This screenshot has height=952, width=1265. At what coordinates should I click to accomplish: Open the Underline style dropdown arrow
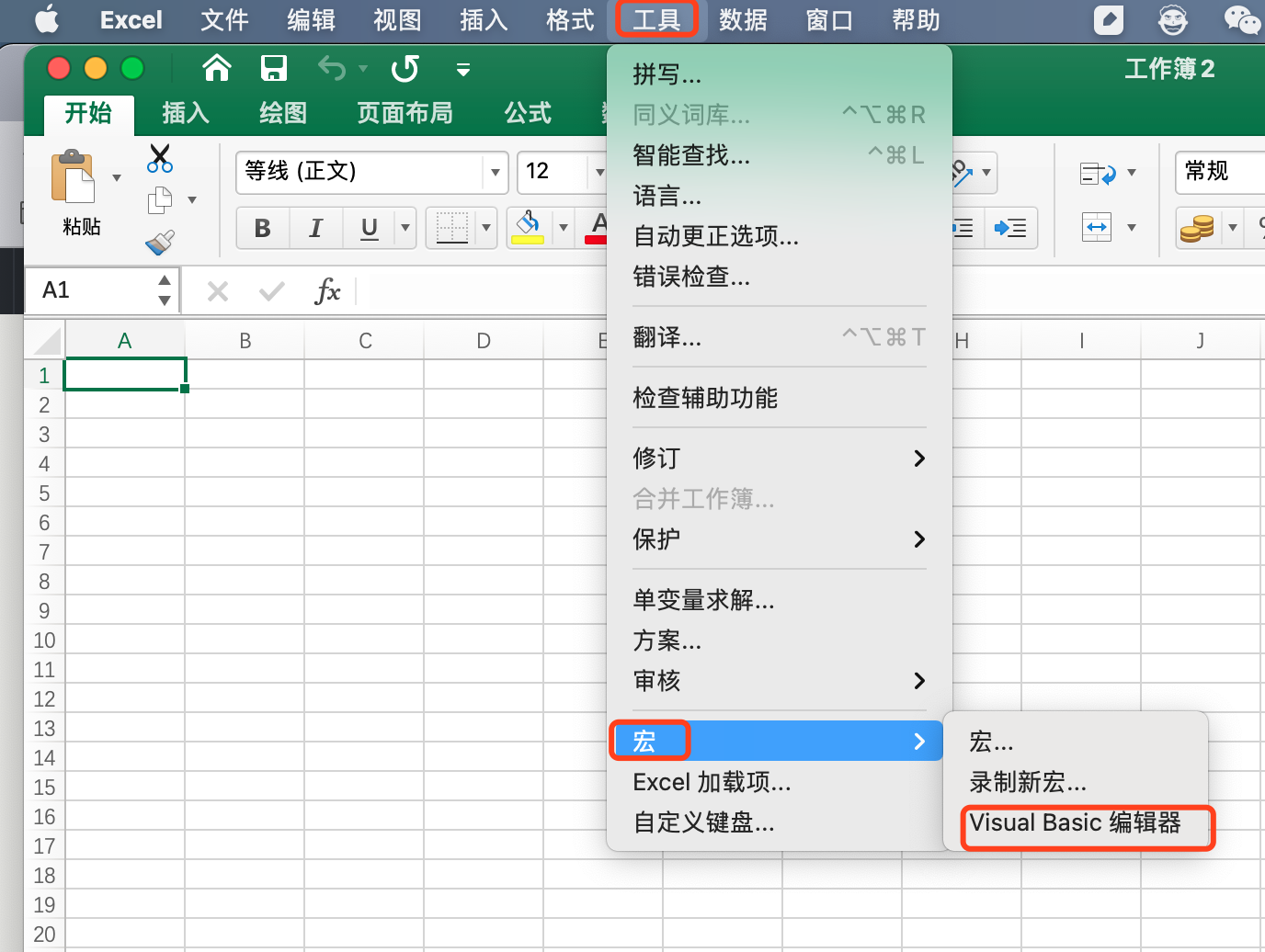point(405,228)
